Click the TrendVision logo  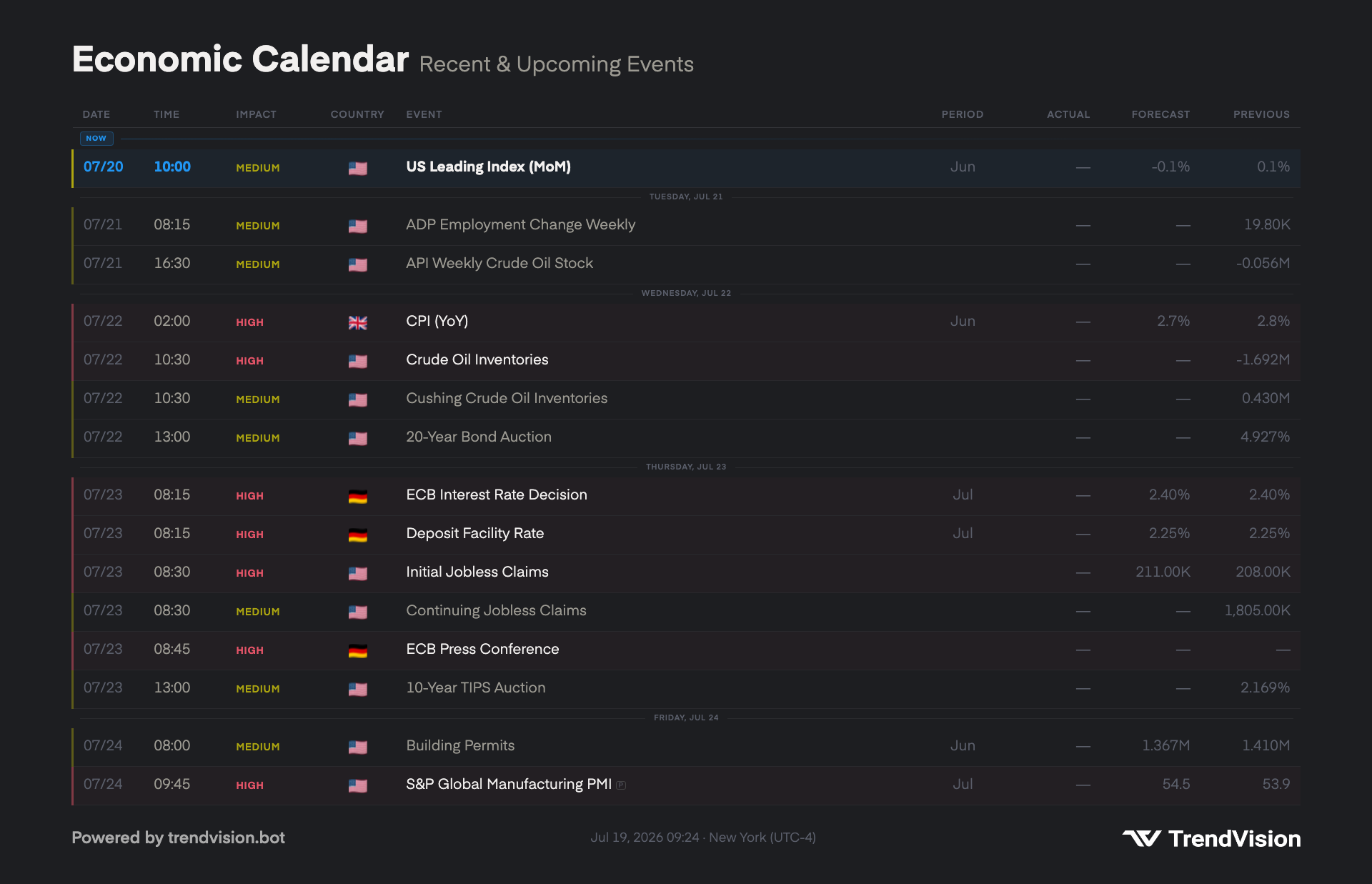(1211, 838)
